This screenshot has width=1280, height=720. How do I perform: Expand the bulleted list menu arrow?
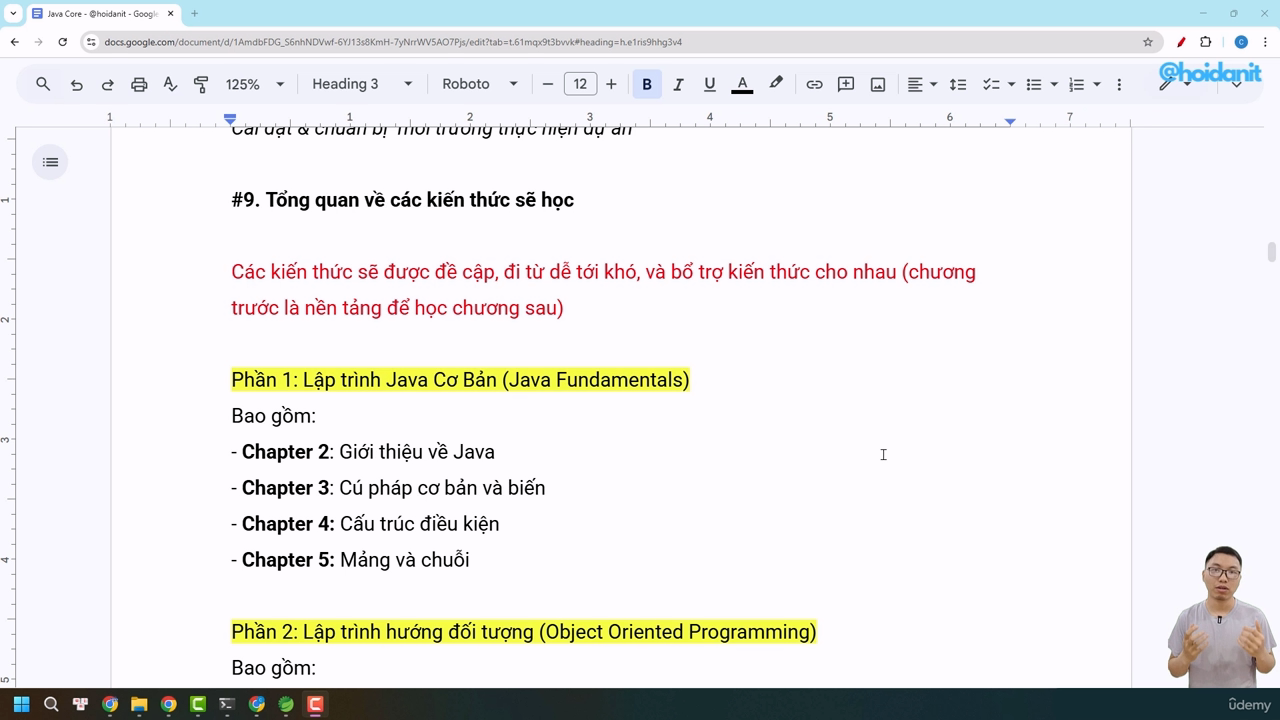[1054, 84]
